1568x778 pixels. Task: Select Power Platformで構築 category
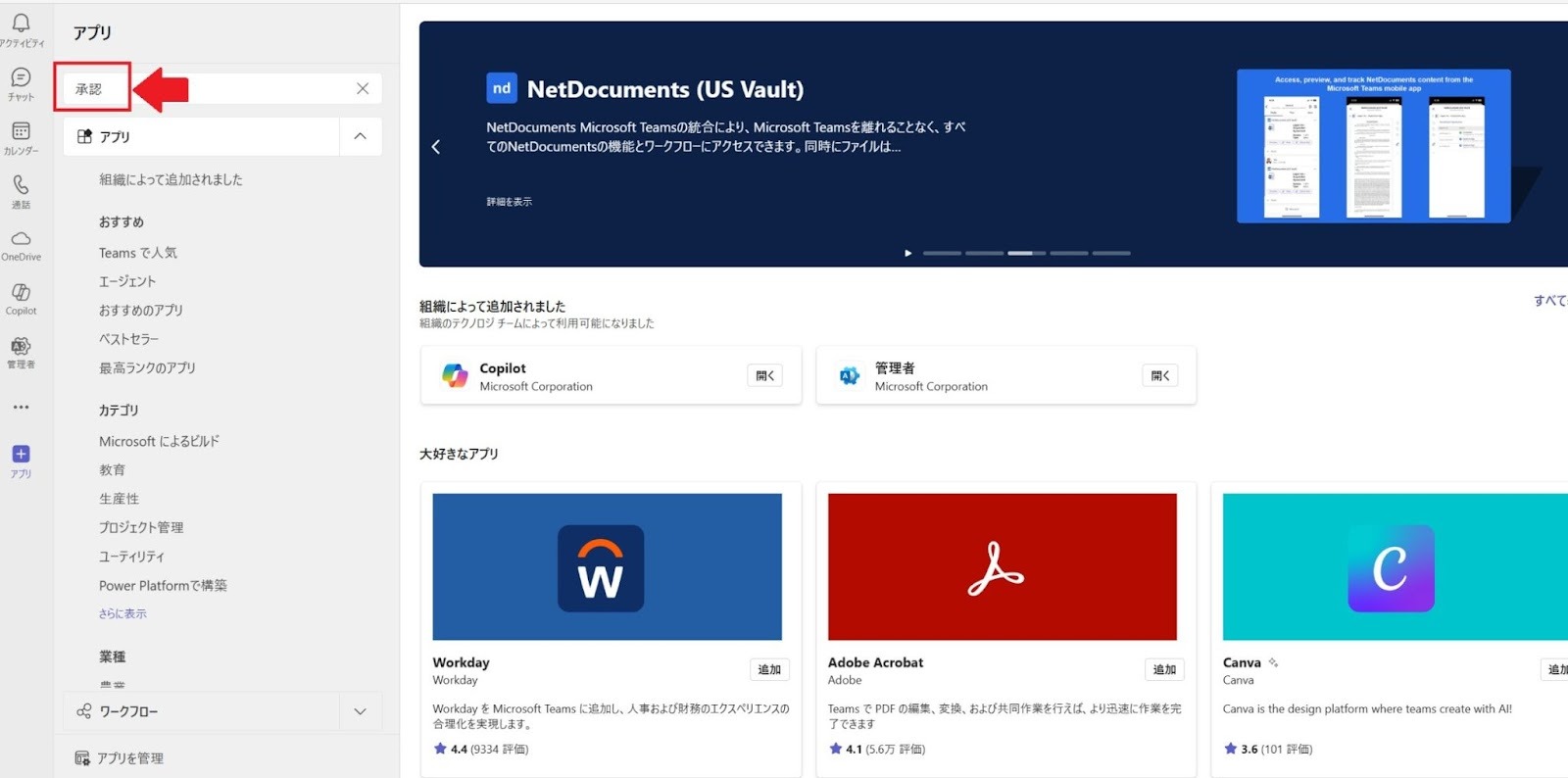pyautogui.click(x=163, y=585)
